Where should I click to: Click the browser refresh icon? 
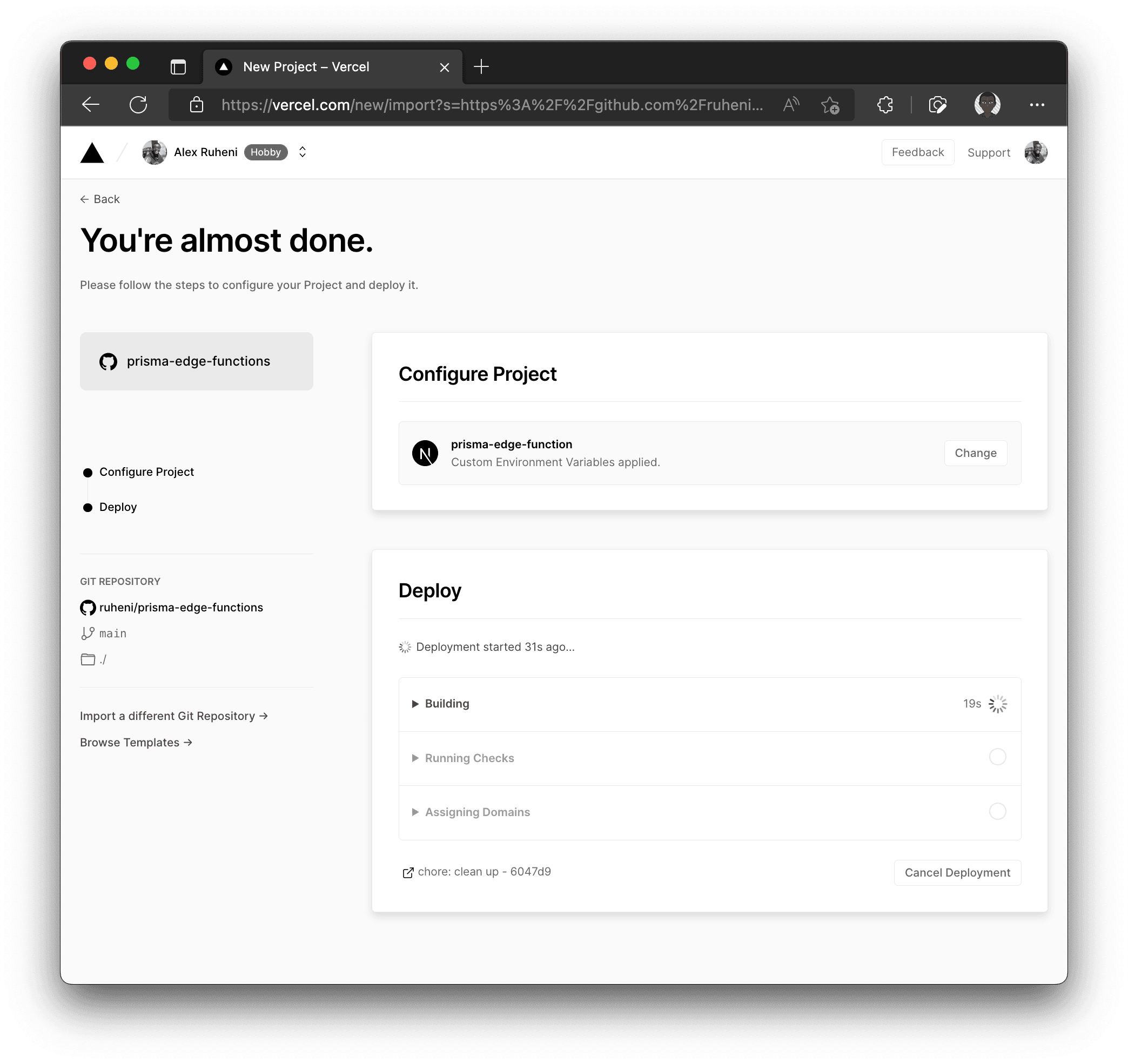138,105
